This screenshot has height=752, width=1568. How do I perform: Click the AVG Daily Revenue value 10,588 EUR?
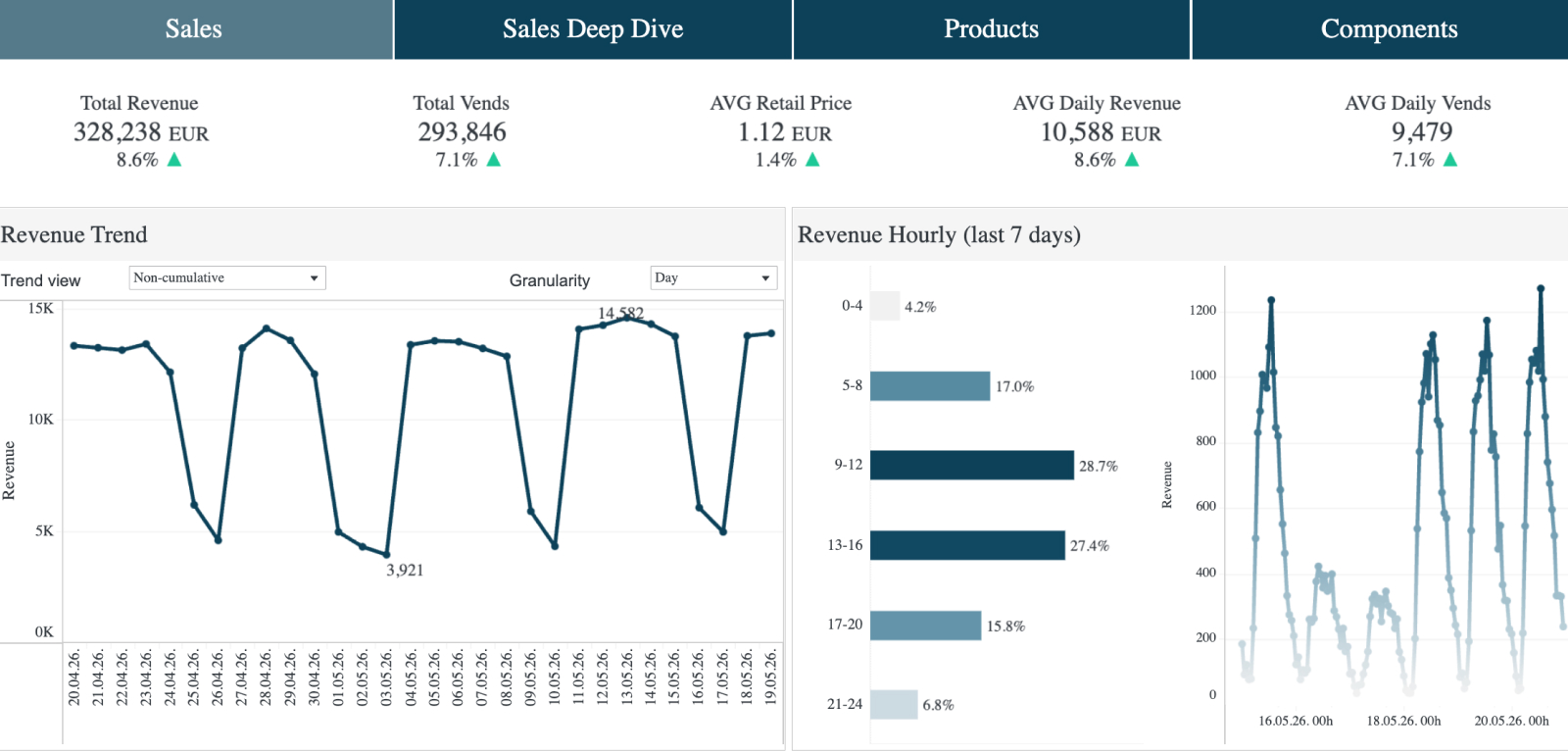coord(1101,132)
